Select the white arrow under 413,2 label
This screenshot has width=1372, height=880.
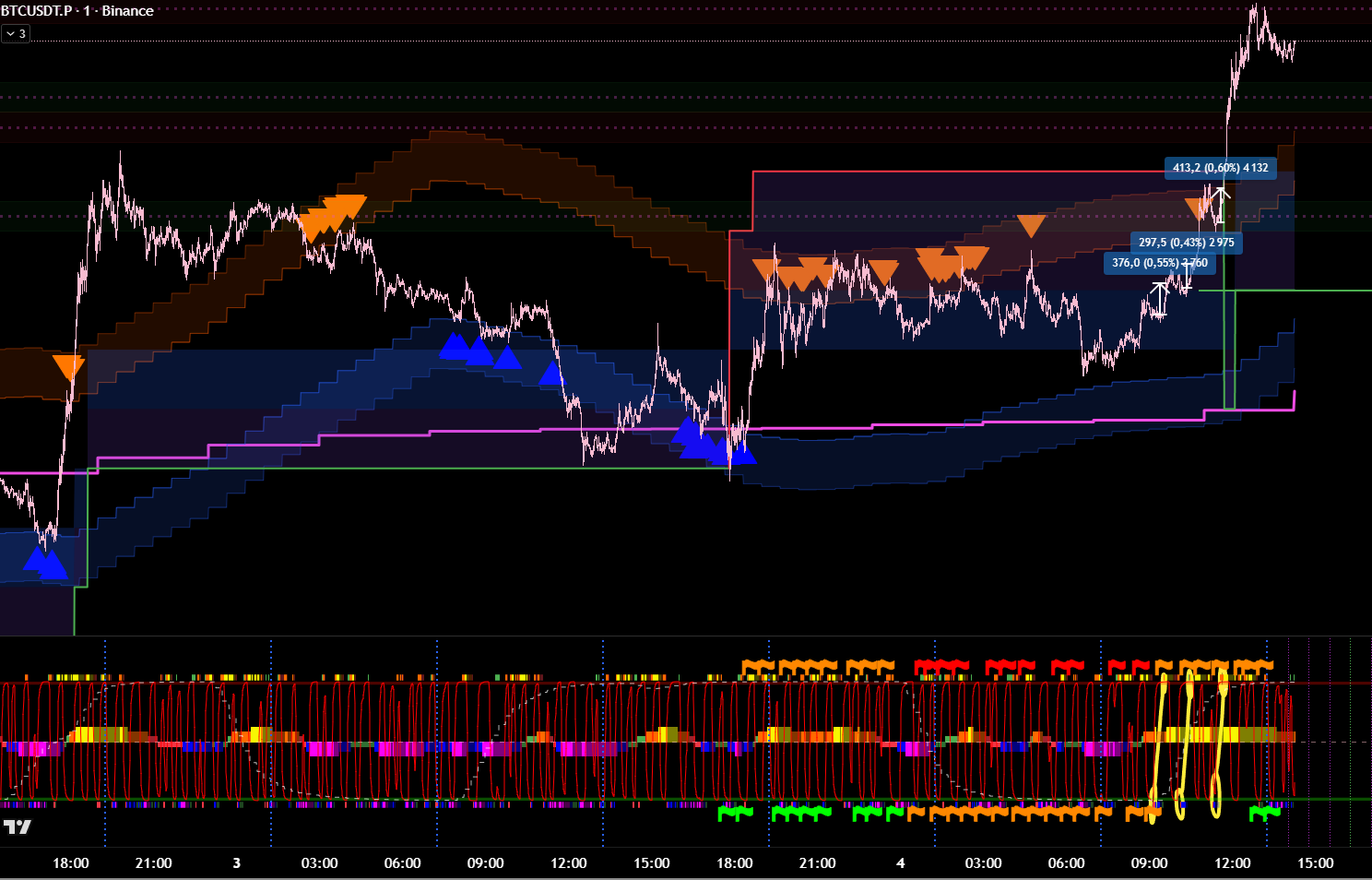pos(1221,206)
